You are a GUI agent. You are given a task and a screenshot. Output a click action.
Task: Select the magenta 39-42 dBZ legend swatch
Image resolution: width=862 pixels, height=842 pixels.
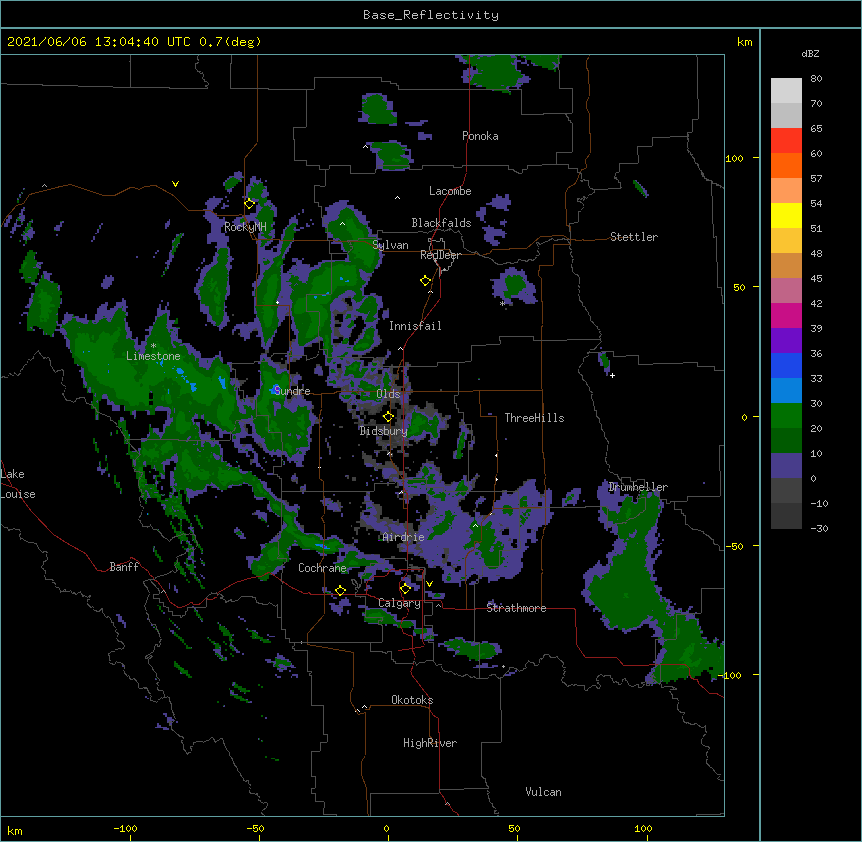tap(786, 316)
